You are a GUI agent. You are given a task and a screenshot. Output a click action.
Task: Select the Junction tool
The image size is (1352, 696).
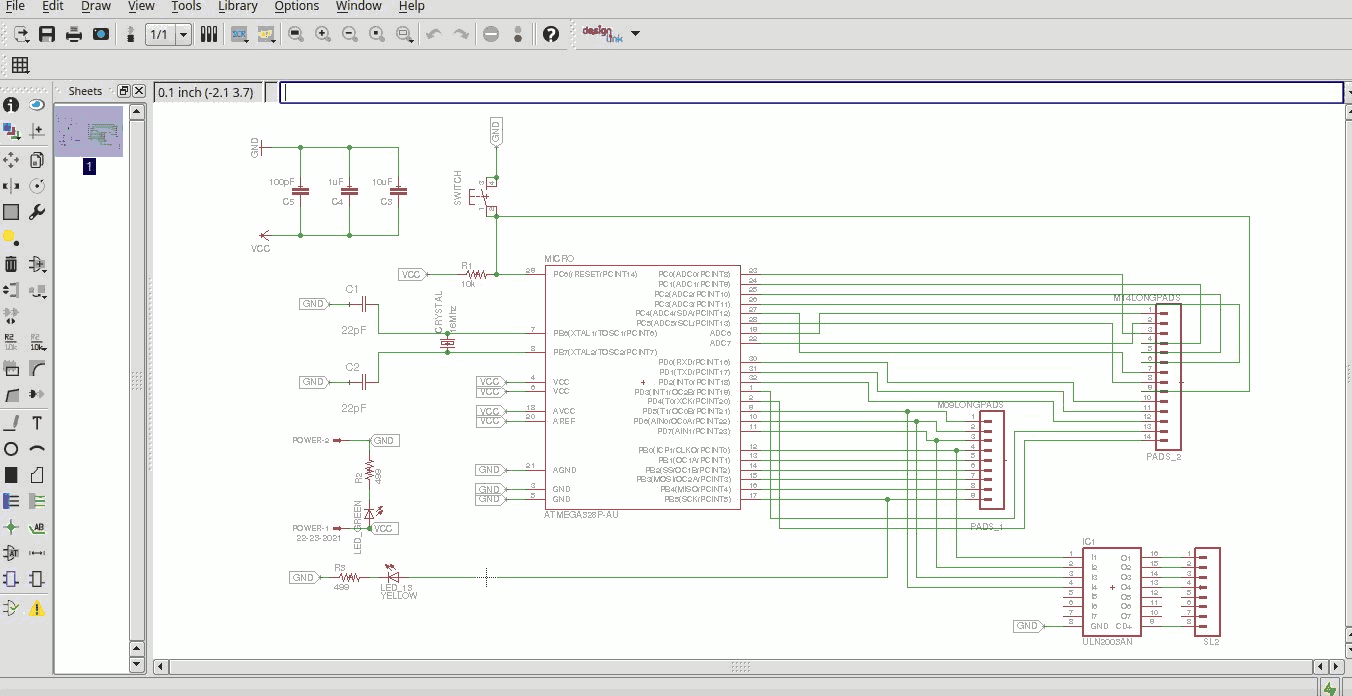point(11,527)
